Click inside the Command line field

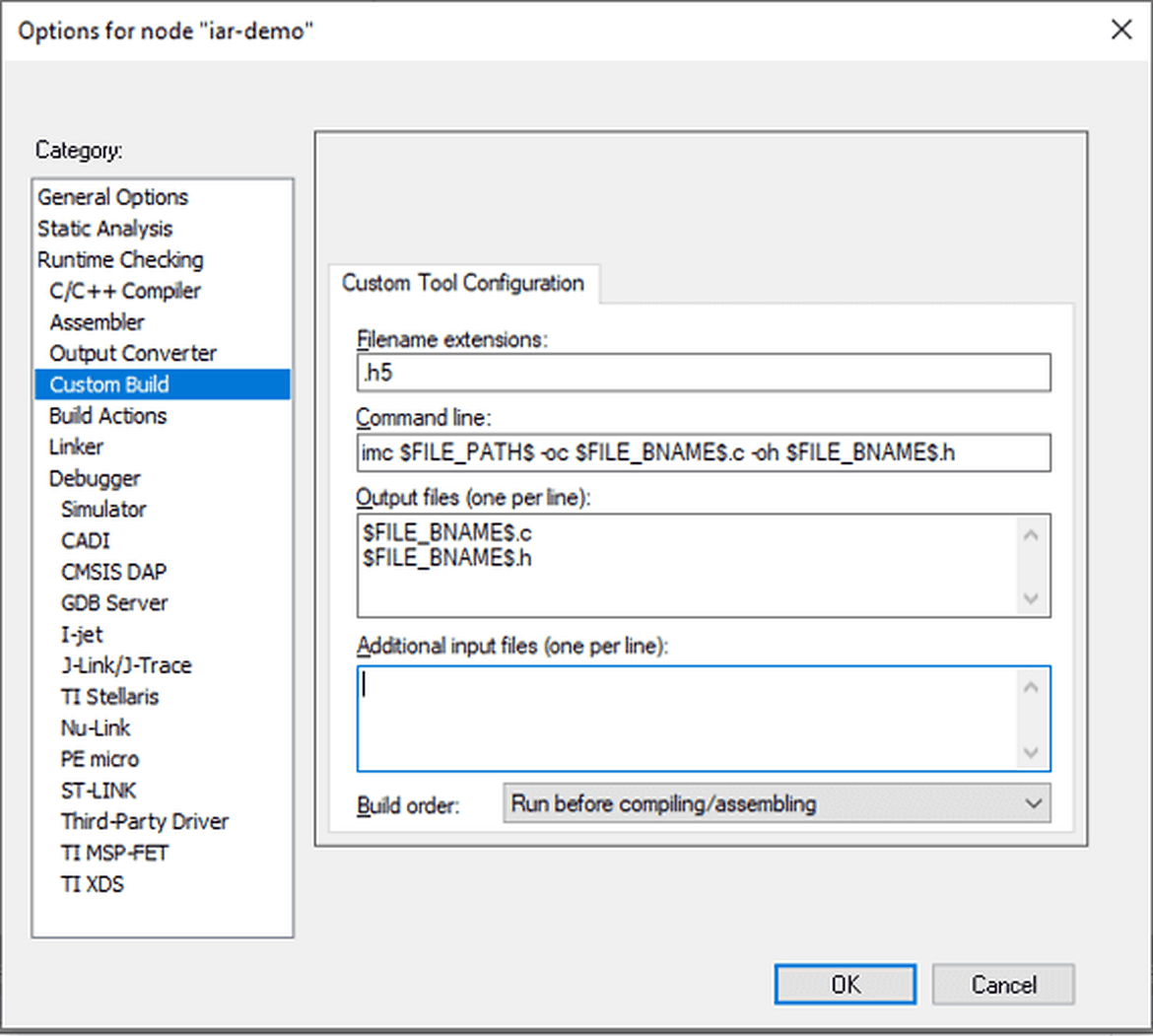pos(702,452)
